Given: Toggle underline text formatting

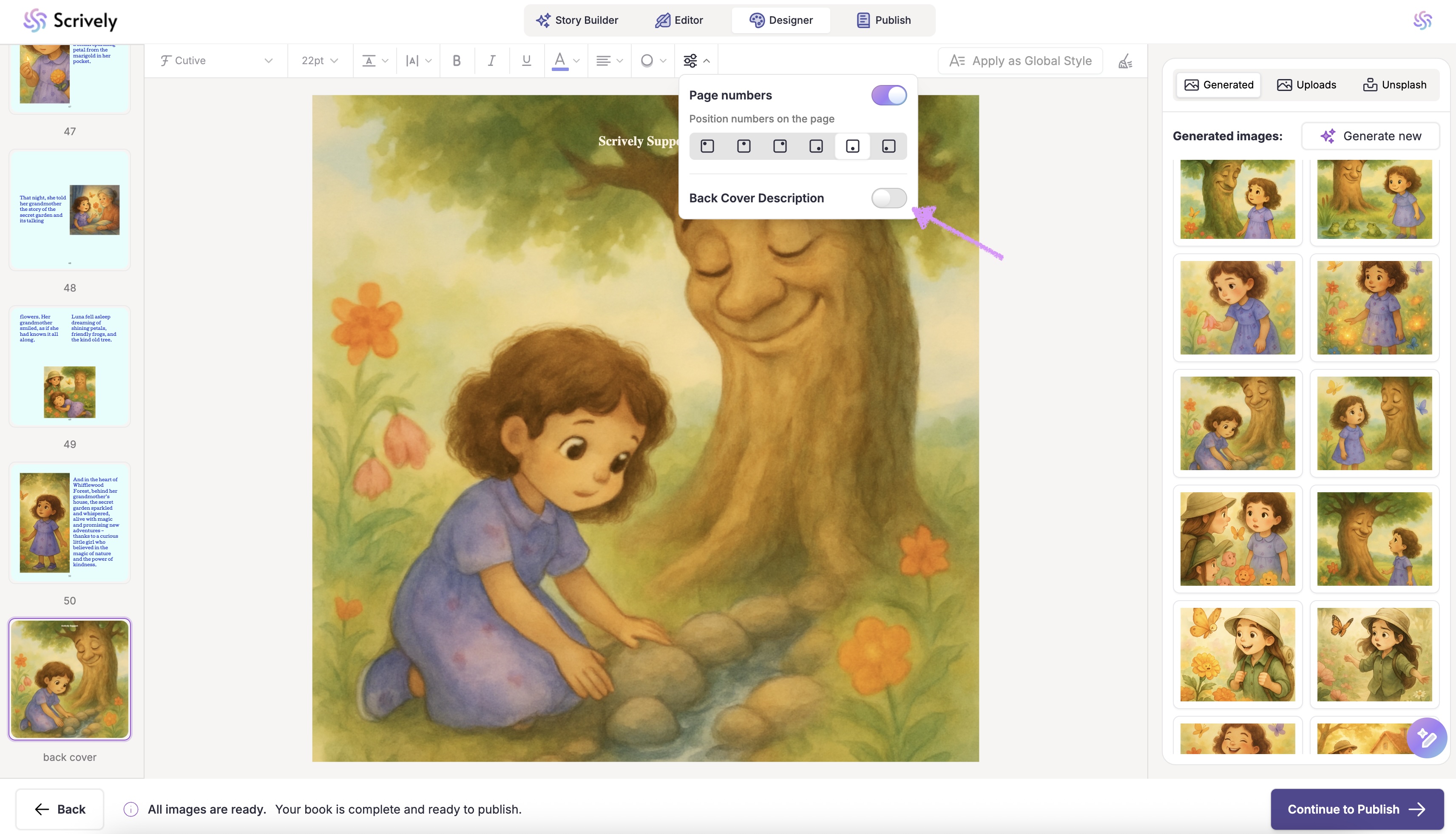Looking at the screenshot, I should pyautogui.click(x=526, y=61).
